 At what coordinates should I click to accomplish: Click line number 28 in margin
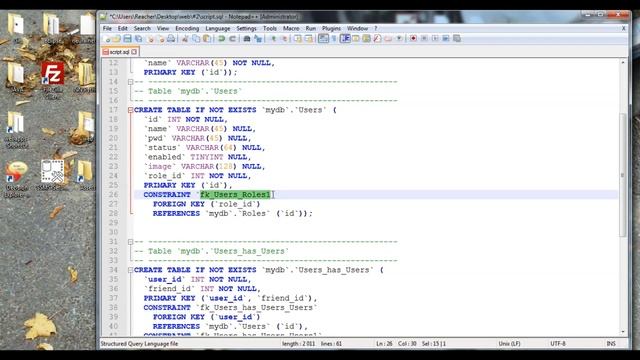[113, 213]
